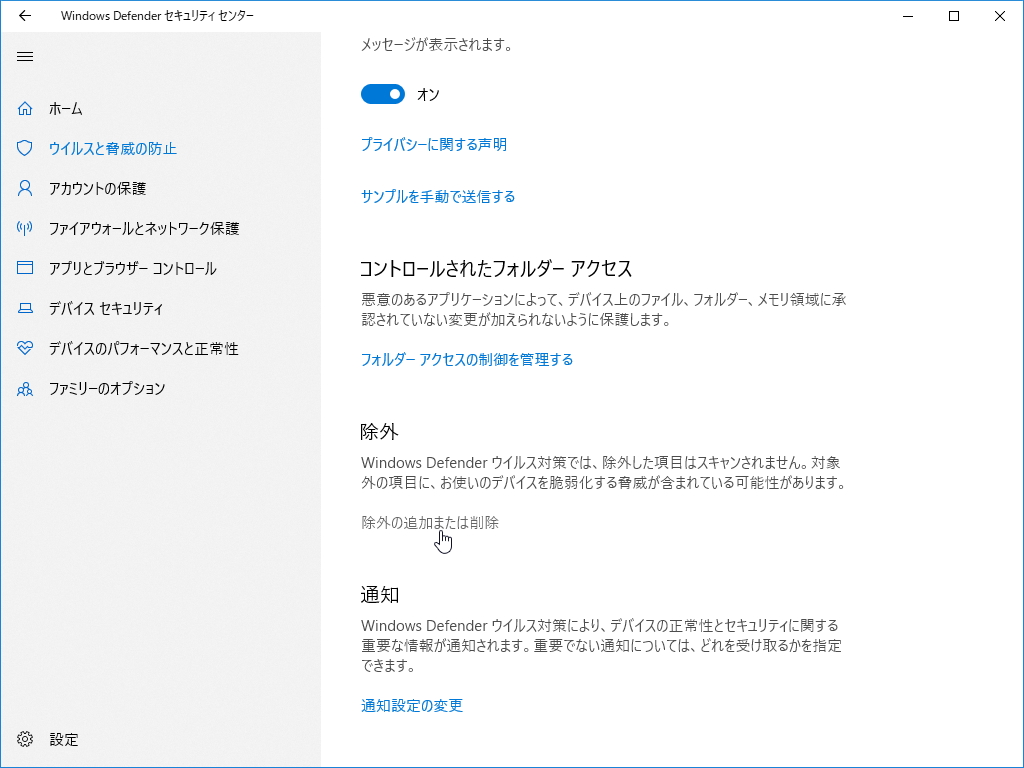
Task: Open アプリとブラウザー コントロール section
Action: tap(133, 268)
